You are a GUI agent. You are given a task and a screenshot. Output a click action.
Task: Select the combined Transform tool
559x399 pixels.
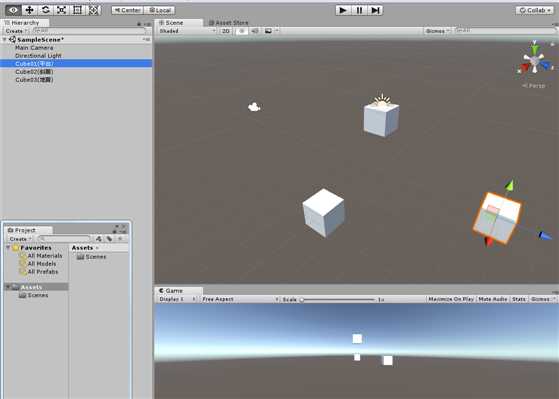click(x=93, y=10)
